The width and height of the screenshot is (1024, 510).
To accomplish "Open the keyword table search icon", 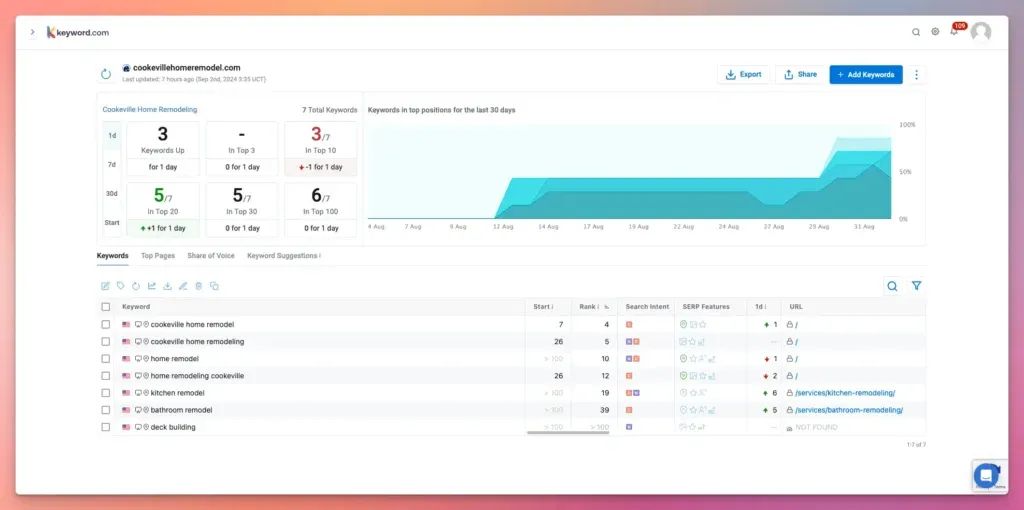I will pos(892,286).
